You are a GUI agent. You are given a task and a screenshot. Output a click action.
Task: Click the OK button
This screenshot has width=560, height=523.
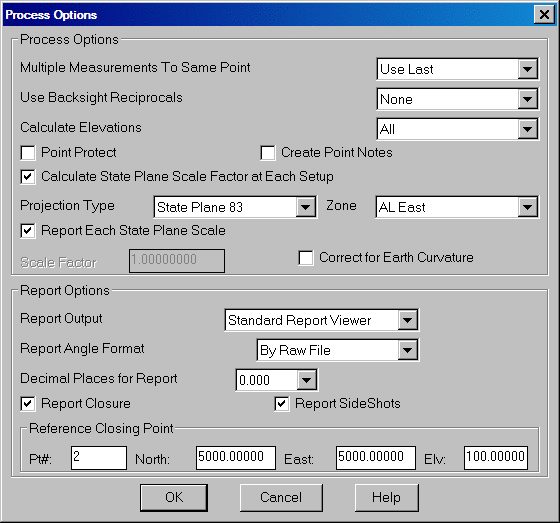(x=174, y=498)
